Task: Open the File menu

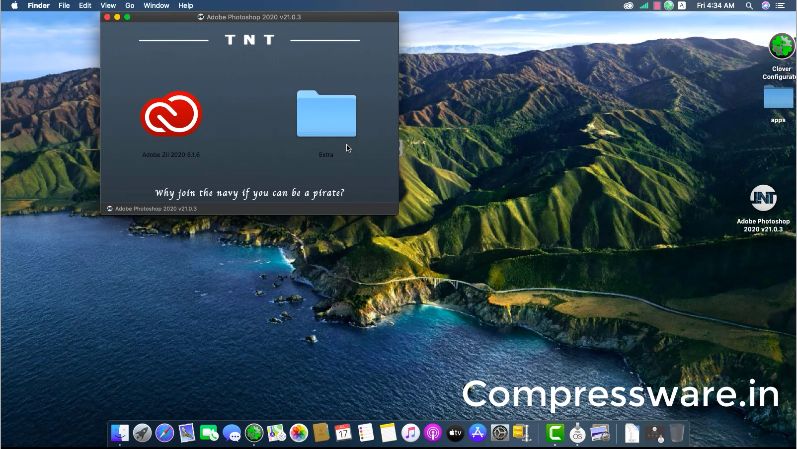Action: [x=64, y=6]
